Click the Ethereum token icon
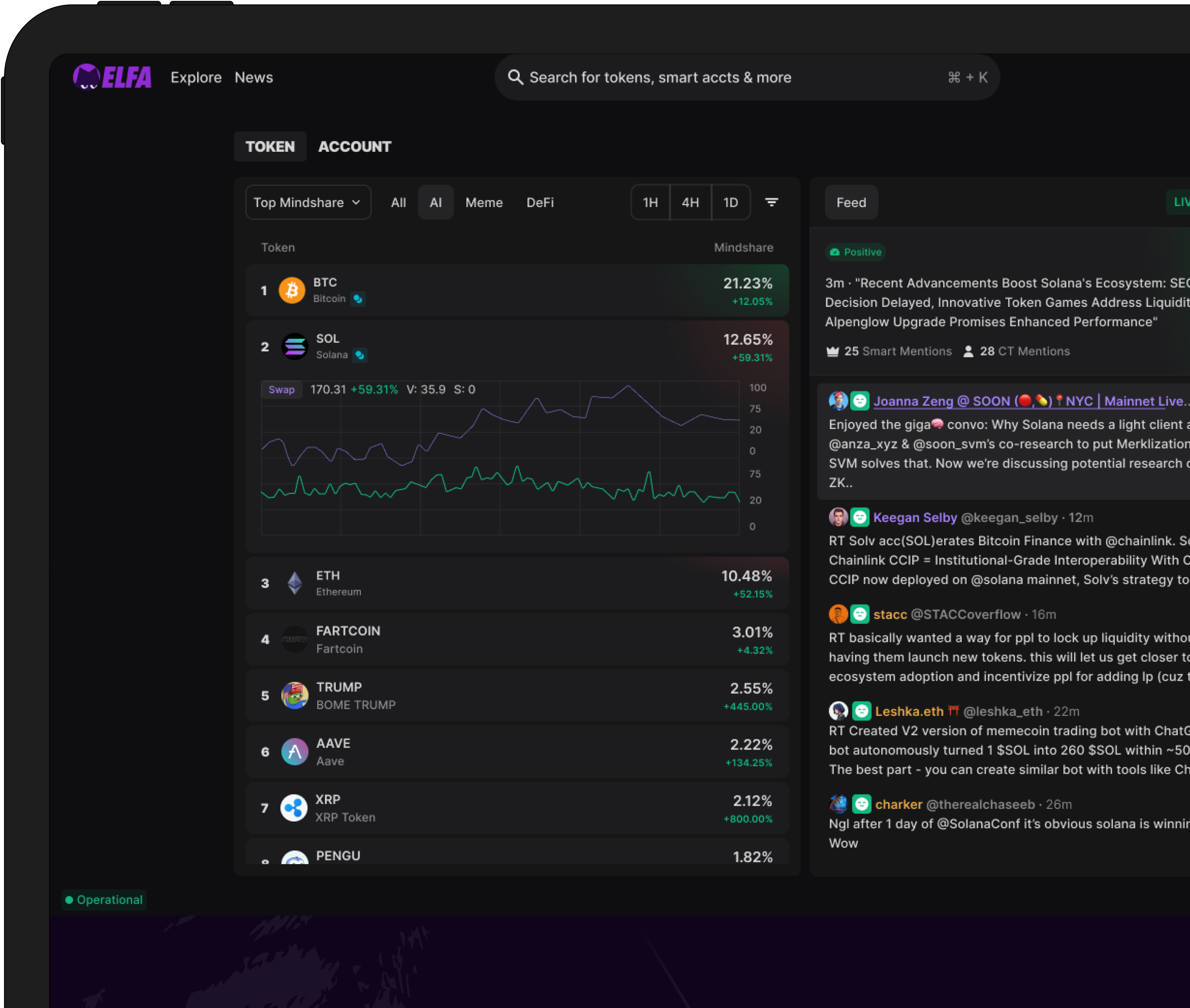 click(x=295, y=583)
